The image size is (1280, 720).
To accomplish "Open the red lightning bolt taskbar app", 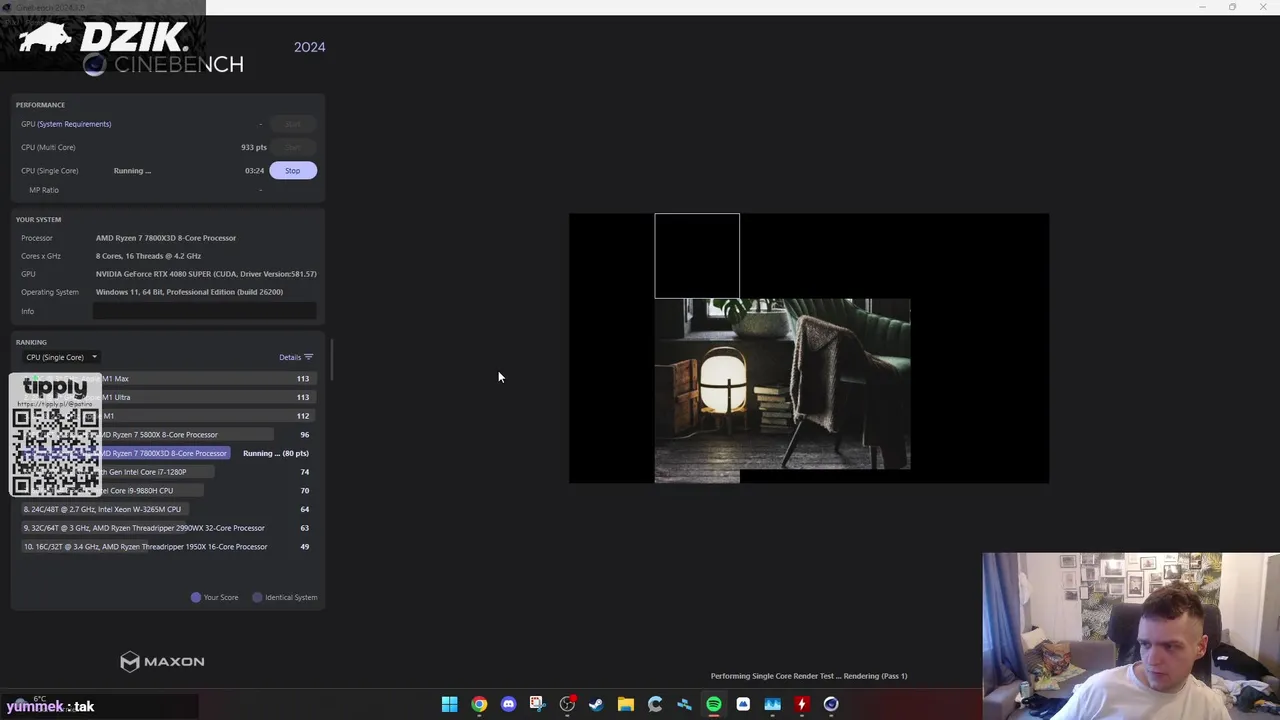I will 801,704.
